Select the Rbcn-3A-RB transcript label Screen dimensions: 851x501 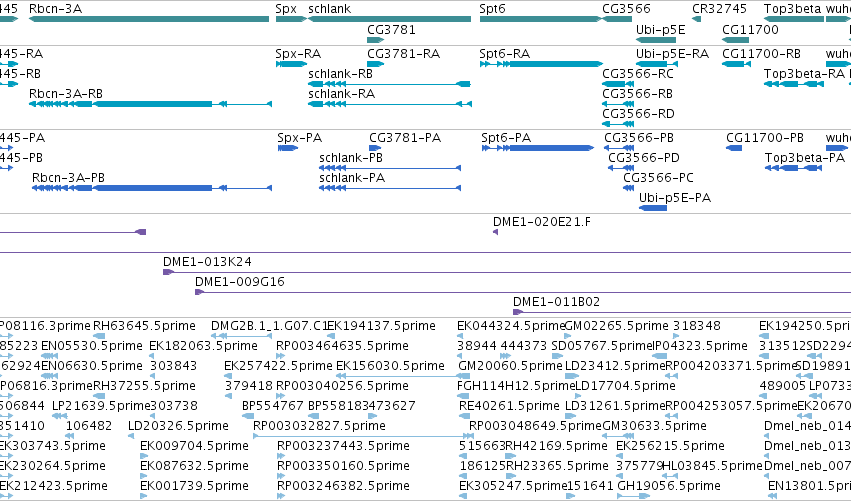click(x=66, y=94)
